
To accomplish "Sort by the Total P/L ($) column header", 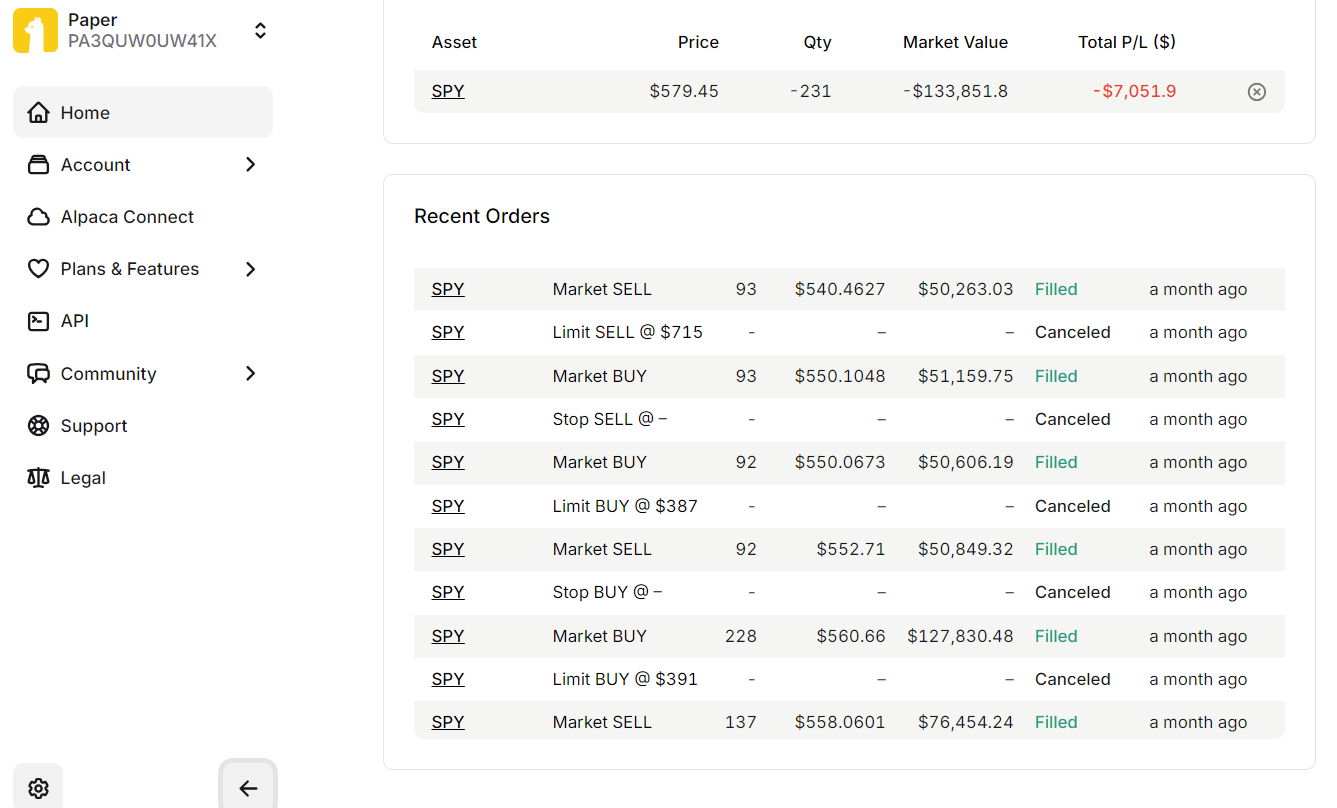I will pyautogui.click(x=1126, y=42).
